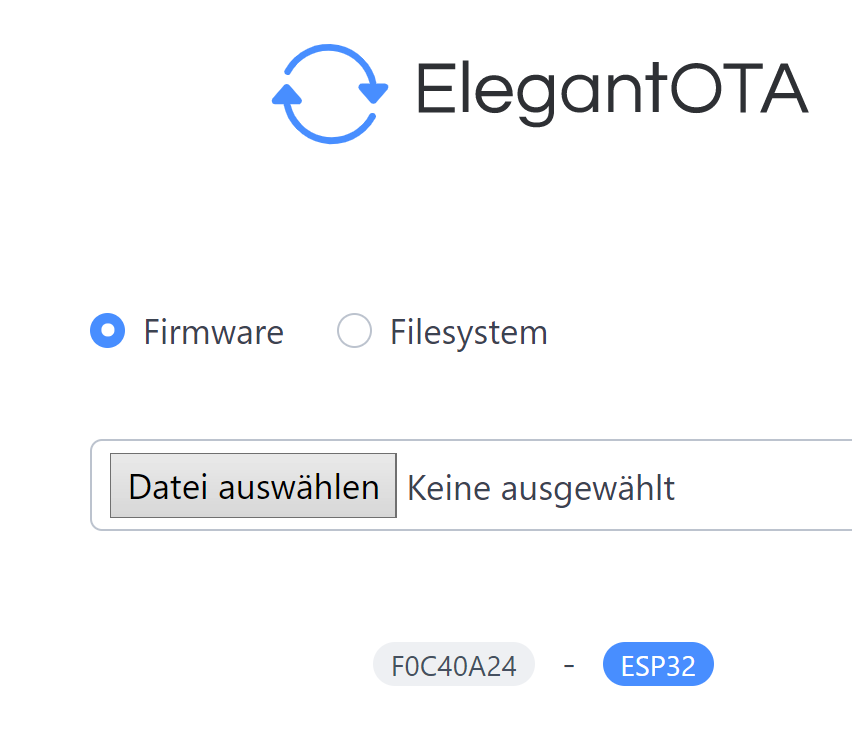This screenshot has height=732, width=852.
Task: Open file picker with Datei auswählen
Action: coord(253,485)
